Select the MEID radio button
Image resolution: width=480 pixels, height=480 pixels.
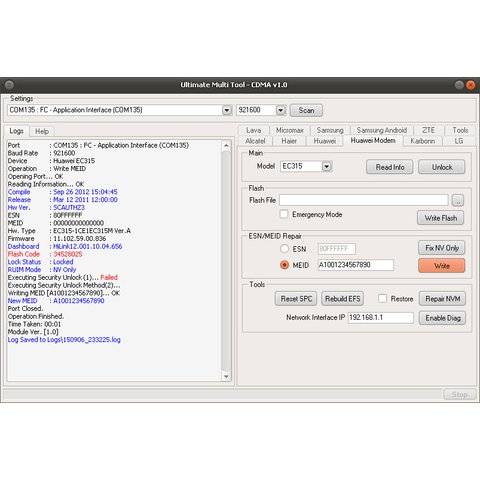click(284, 265)
